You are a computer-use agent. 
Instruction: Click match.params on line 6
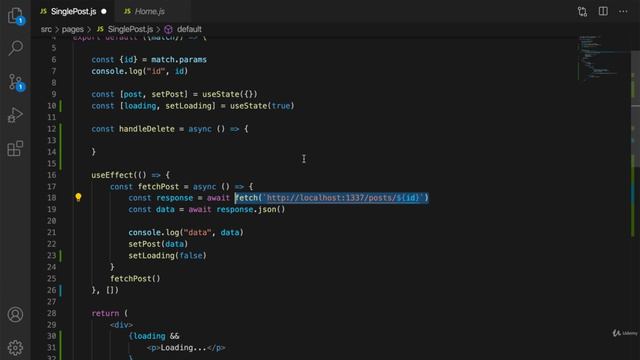[179, 60]
